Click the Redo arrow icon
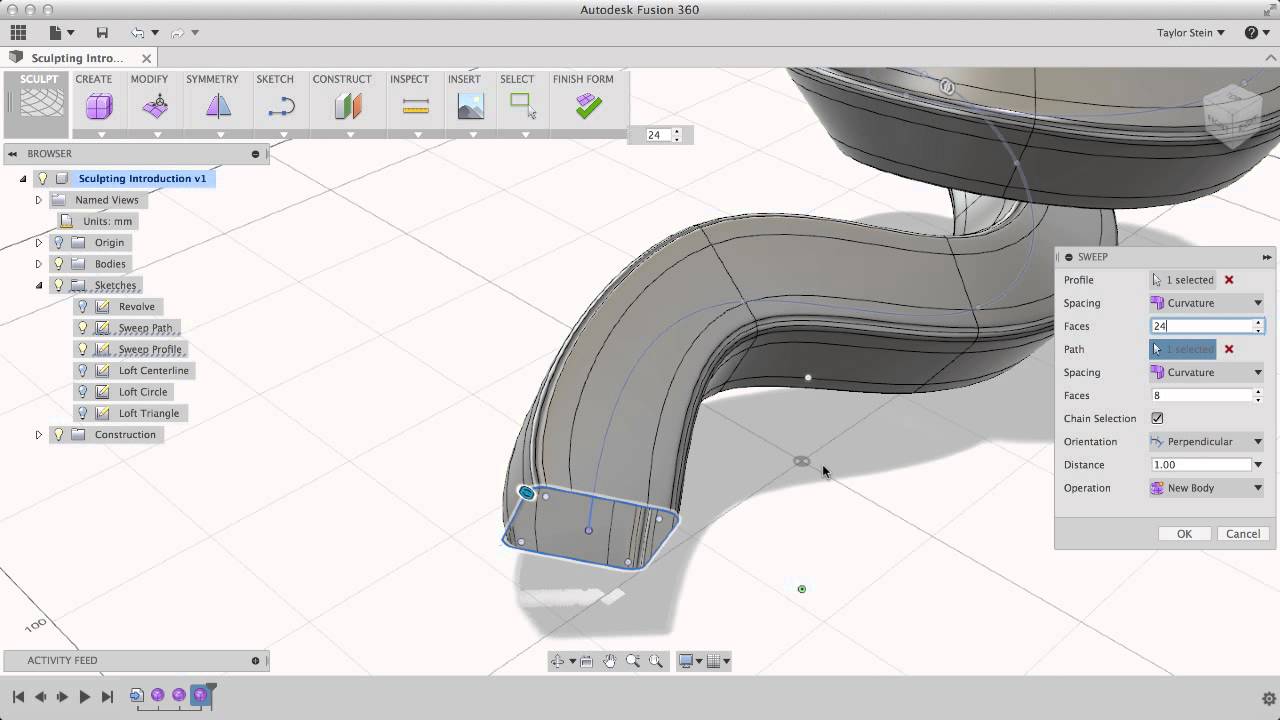1280x720 pixels. (178, 33)
